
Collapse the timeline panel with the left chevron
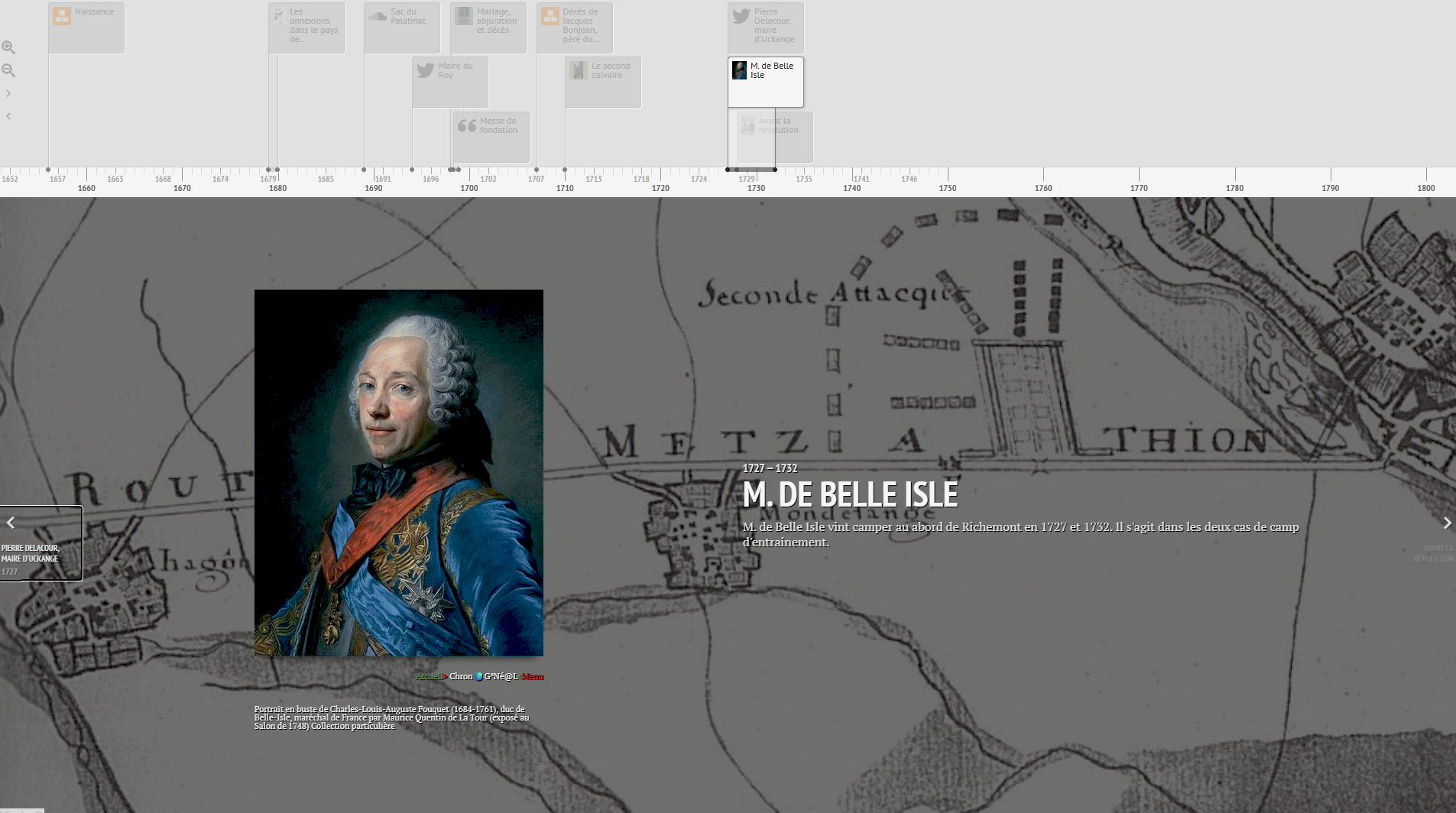tap(9, 116)
